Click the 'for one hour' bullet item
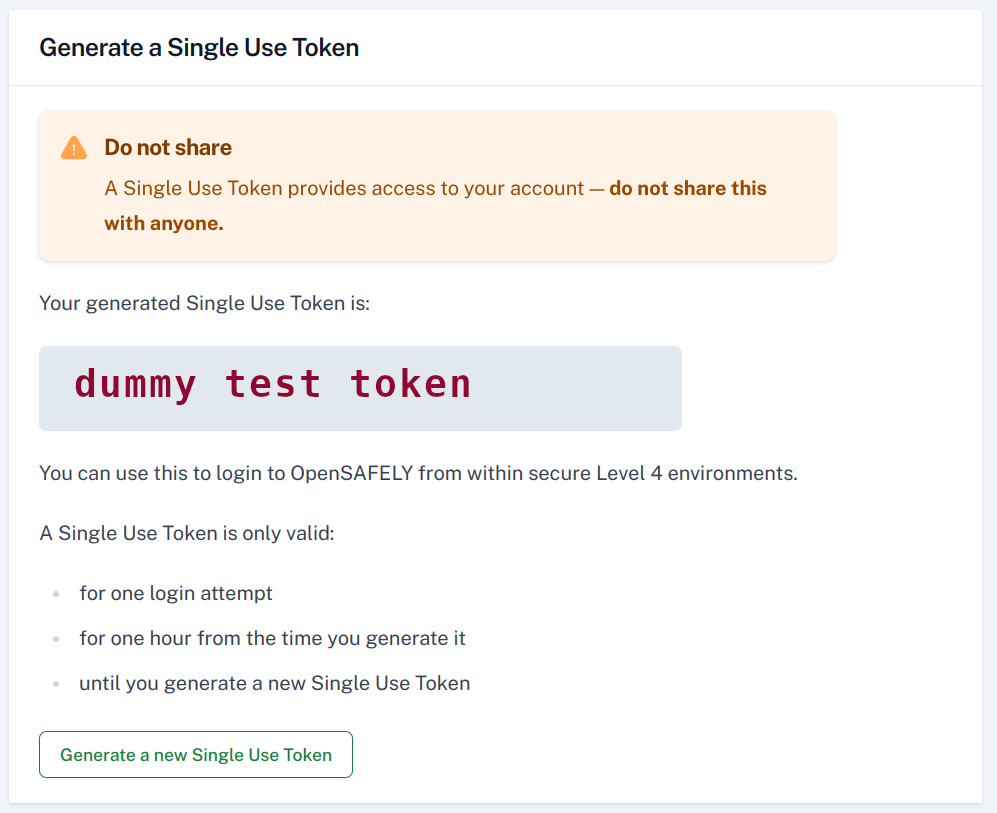The width and height of the screenshot is (997, 813). coord(273,638)
